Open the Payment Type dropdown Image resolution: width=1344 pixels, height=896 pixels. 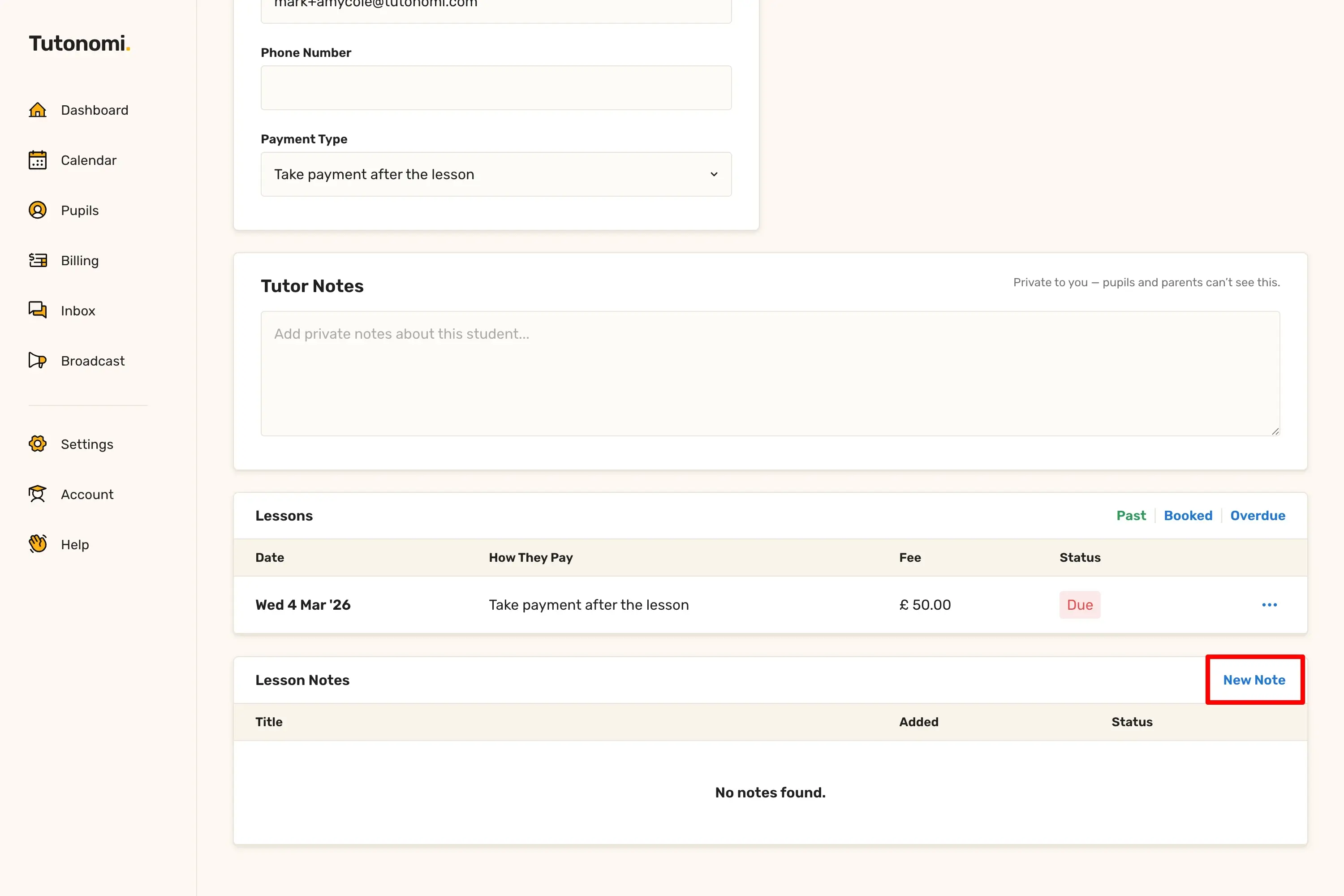(495, 174)
